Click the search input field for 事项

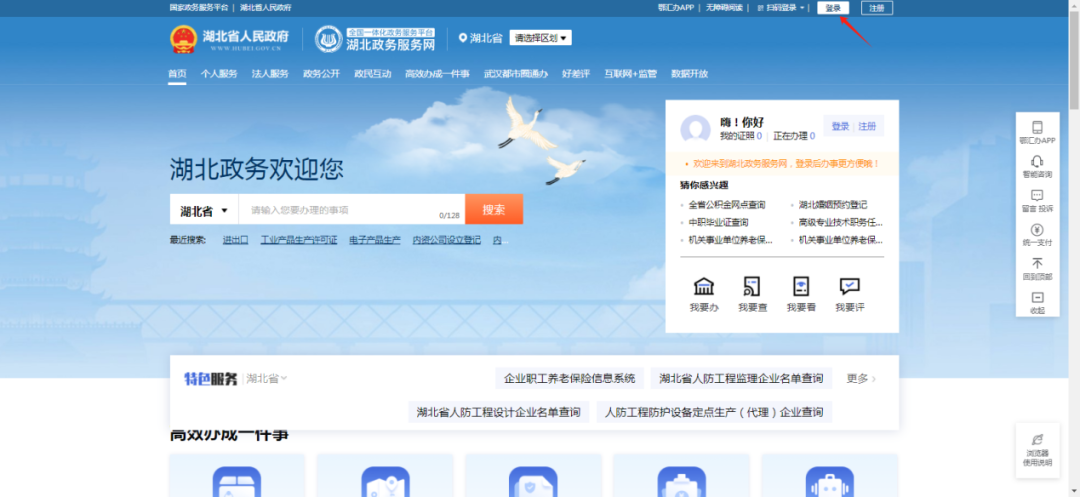point(340,210)
